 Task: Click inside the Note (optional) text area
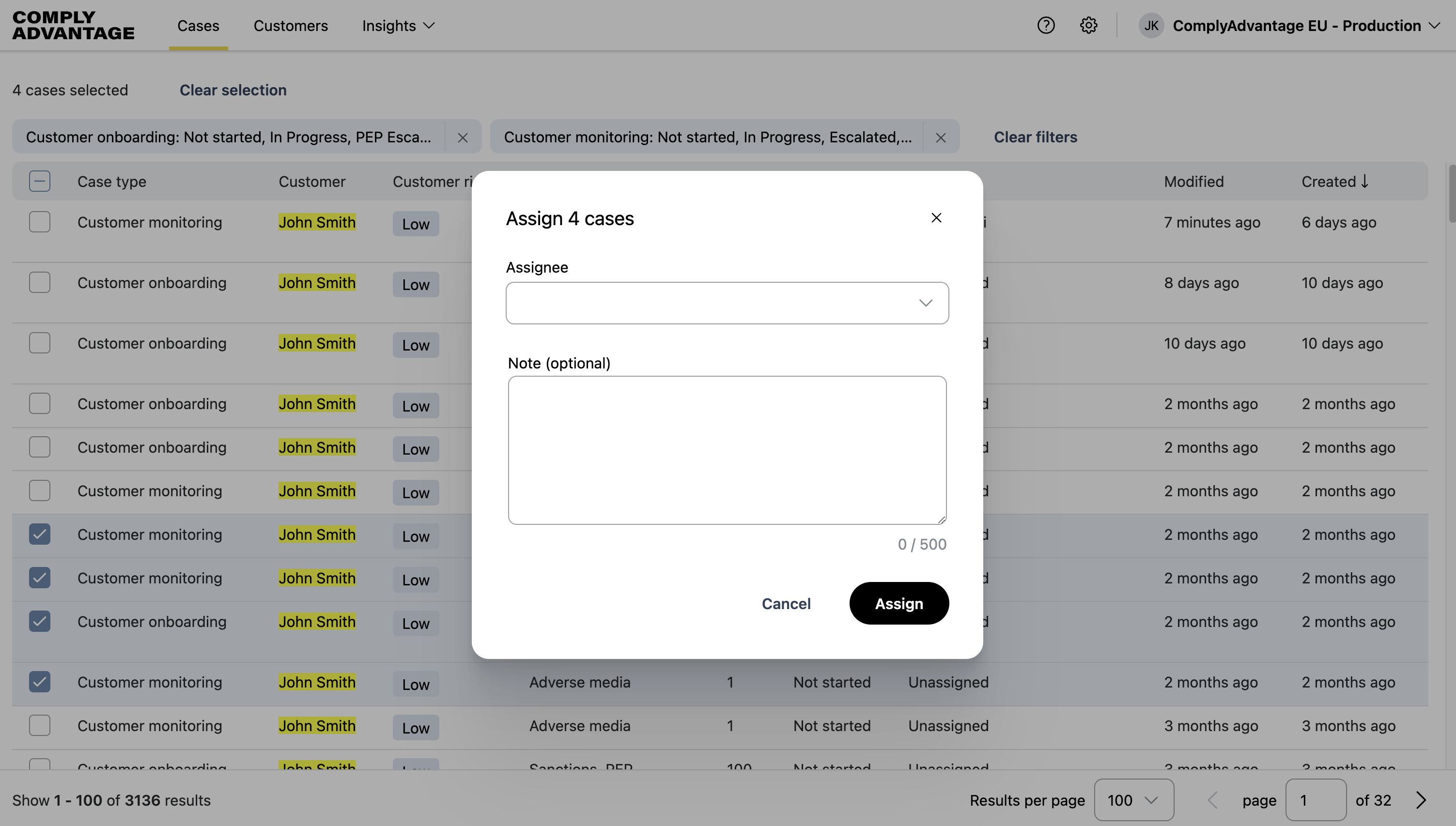pos(727,449)
